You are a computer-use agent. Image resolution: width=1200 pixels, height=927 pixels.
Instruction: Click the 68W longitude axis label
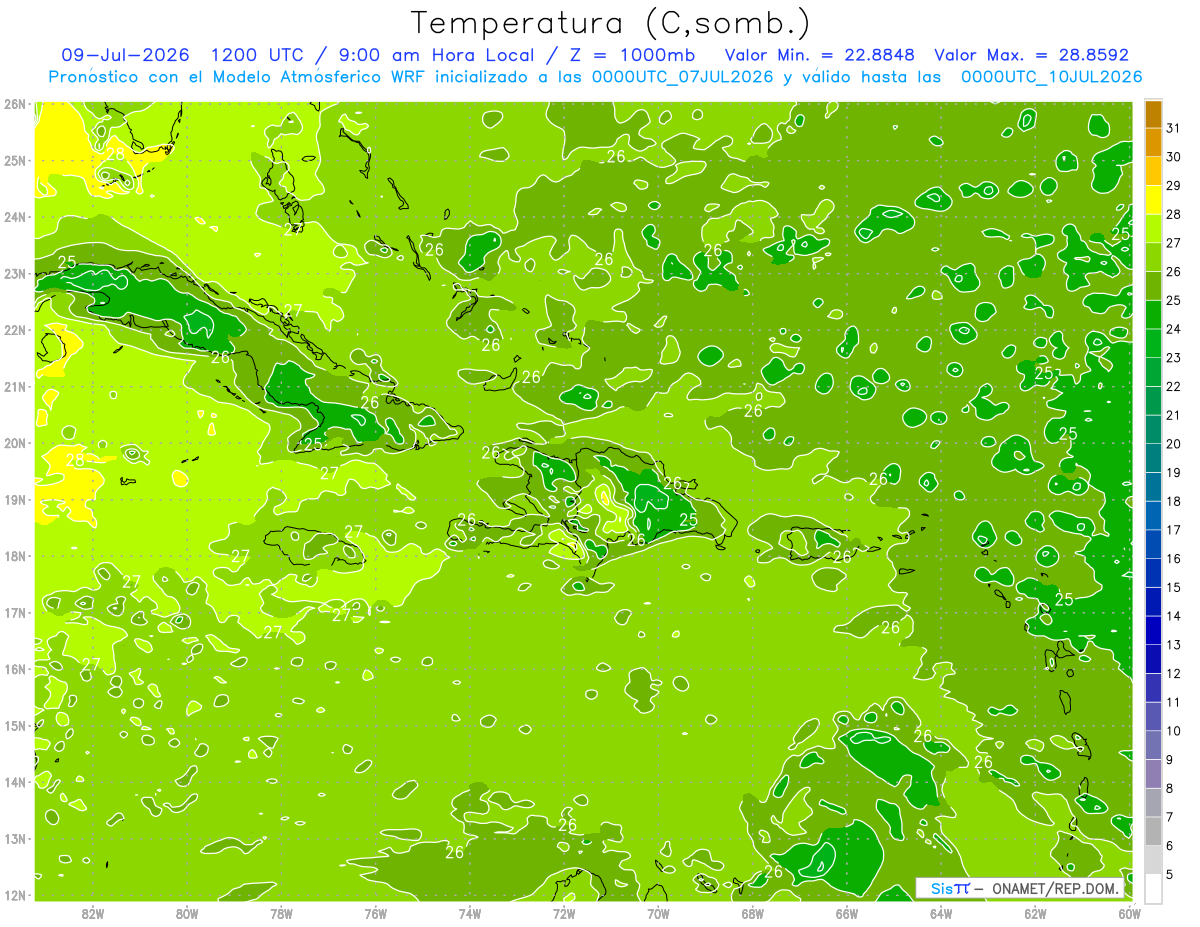(x=753, y=913)
